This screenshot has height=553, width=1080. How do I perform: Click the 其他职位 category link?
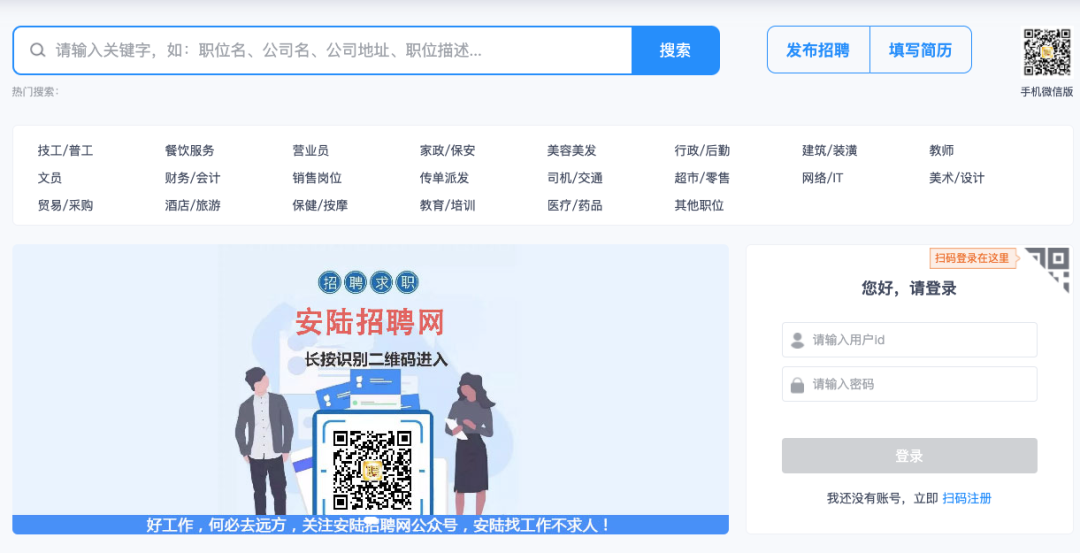[x=699, y=206]
